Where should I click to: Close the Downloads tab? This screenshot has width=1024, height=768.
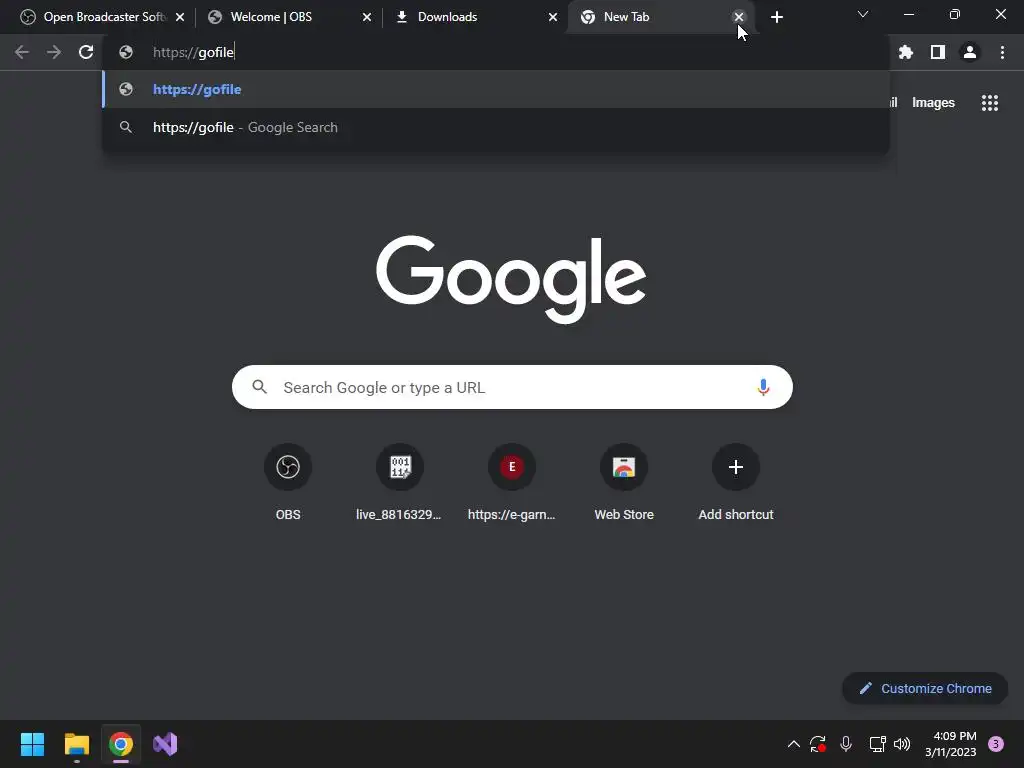click(x=553, y=17)
